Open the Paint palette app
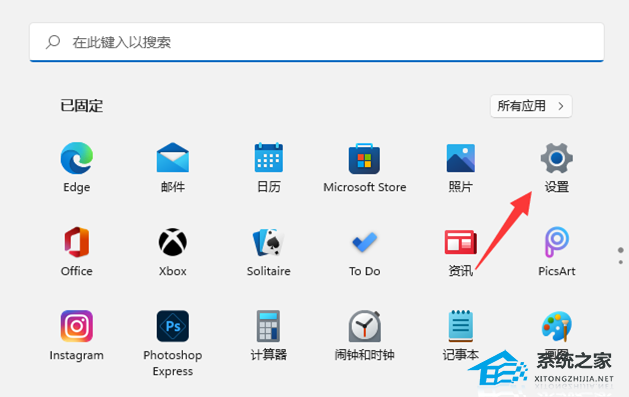 tap(557, 326)
